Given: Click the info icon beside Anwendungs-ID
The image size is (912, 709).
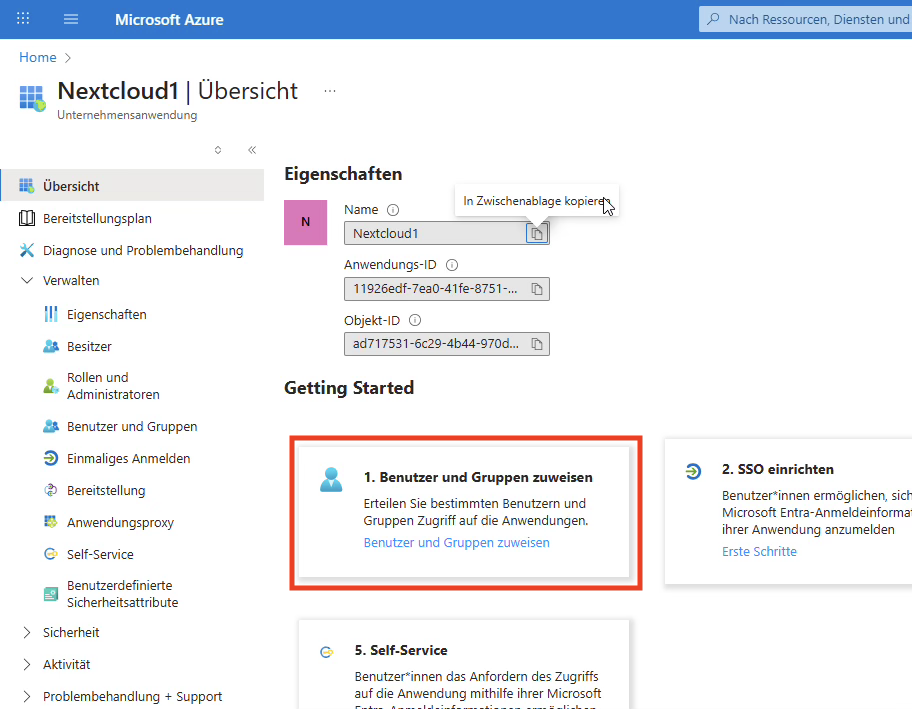Looking at the screenshot, I should coord(452,266).
